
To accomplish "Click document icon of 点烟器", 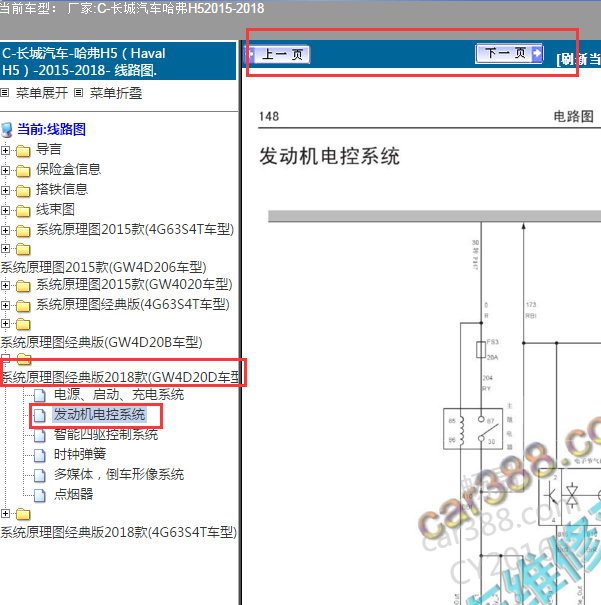I will (39, 496).
